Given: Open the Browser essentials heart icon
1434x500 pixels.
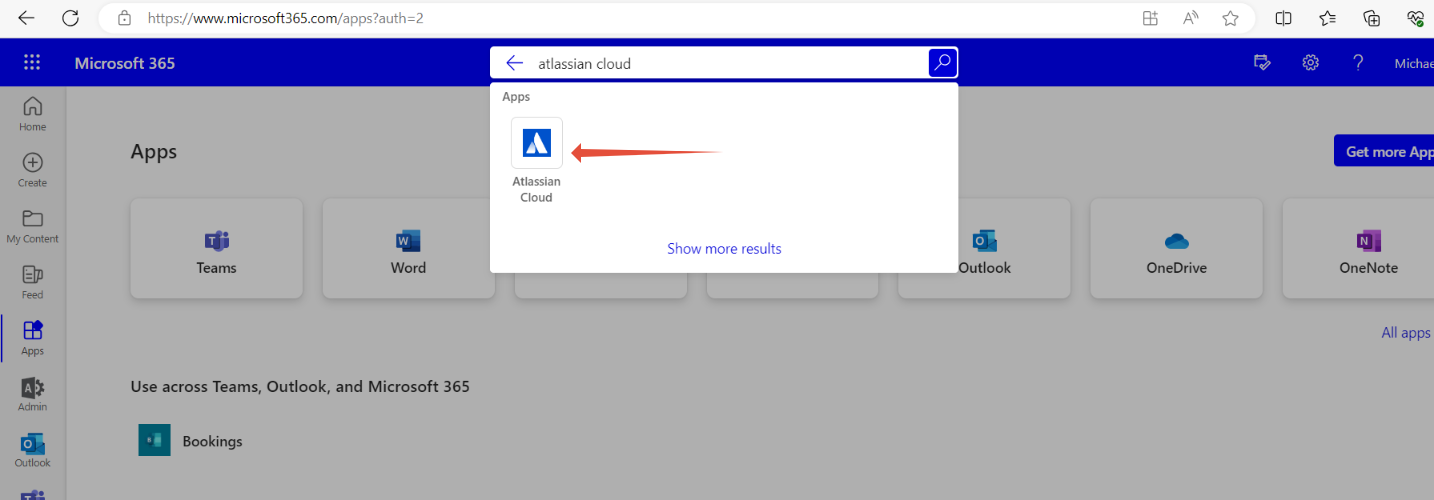Looking at the screenshot, I should coord(1415,18).
